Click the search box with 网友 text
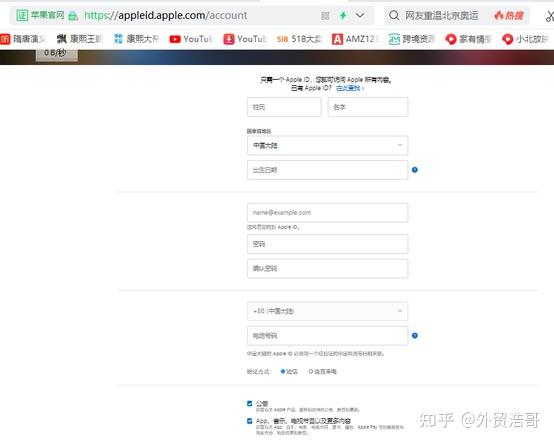The height and width of the screenshot is (443, 554). point(442,16)
